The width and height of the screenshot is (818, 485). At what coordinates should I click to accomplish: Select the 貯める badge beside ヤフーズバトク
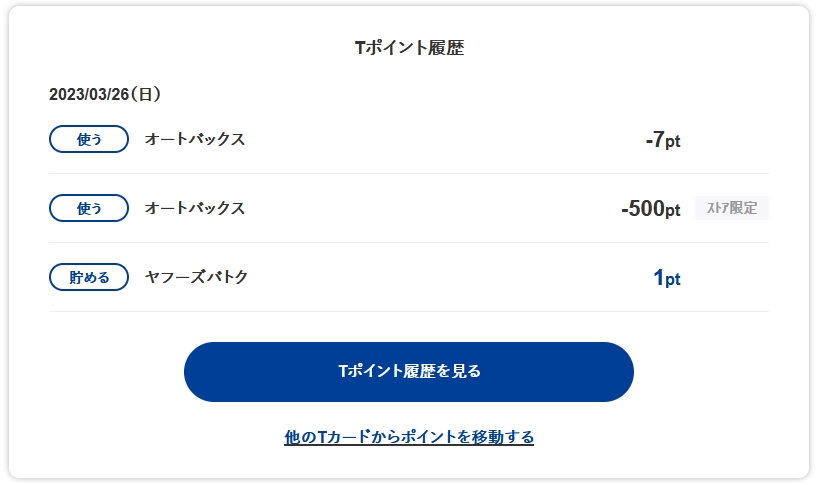pyautogui.click(x=89, y=277)
